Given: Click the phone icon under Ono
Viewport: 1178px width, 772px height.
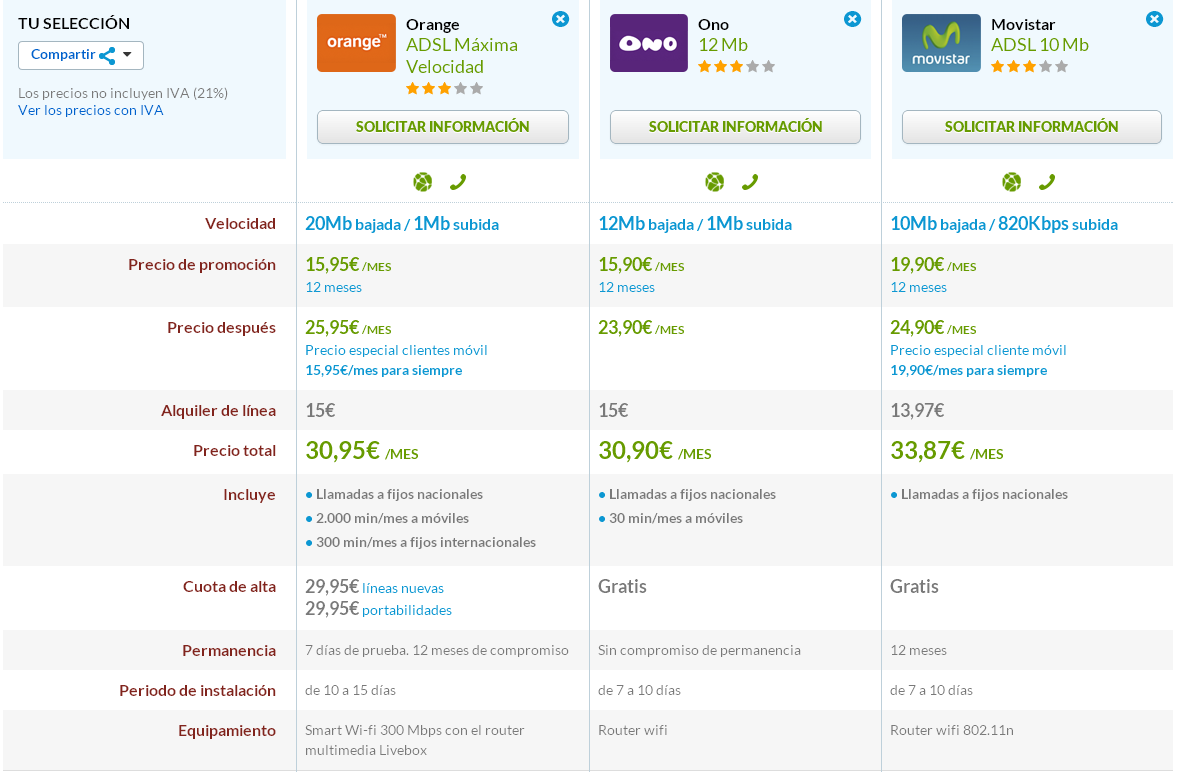Looking at the screenshot, I should [750, 182].
